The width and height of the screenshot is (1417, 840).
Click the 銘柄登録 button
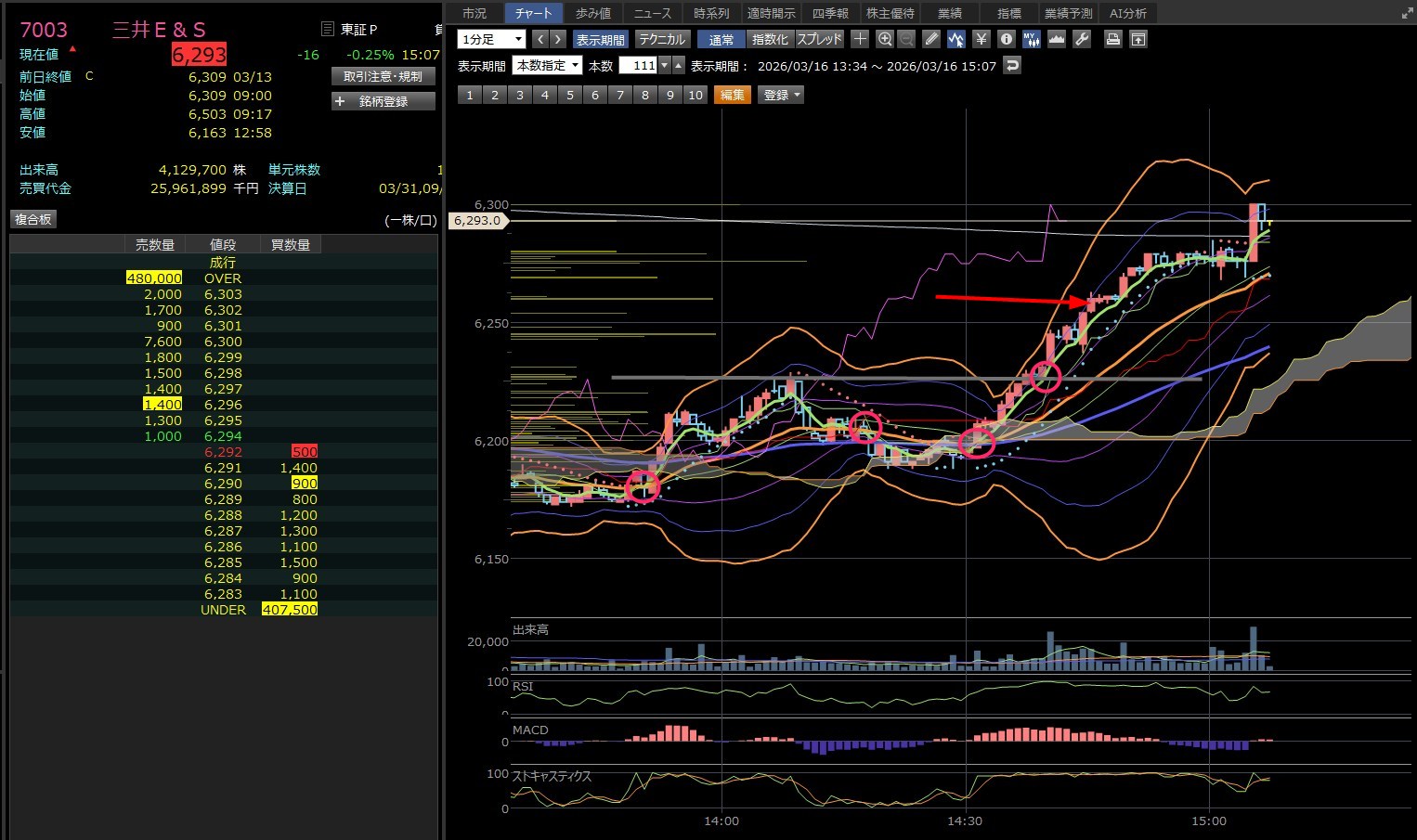click(x=383, y=101)
